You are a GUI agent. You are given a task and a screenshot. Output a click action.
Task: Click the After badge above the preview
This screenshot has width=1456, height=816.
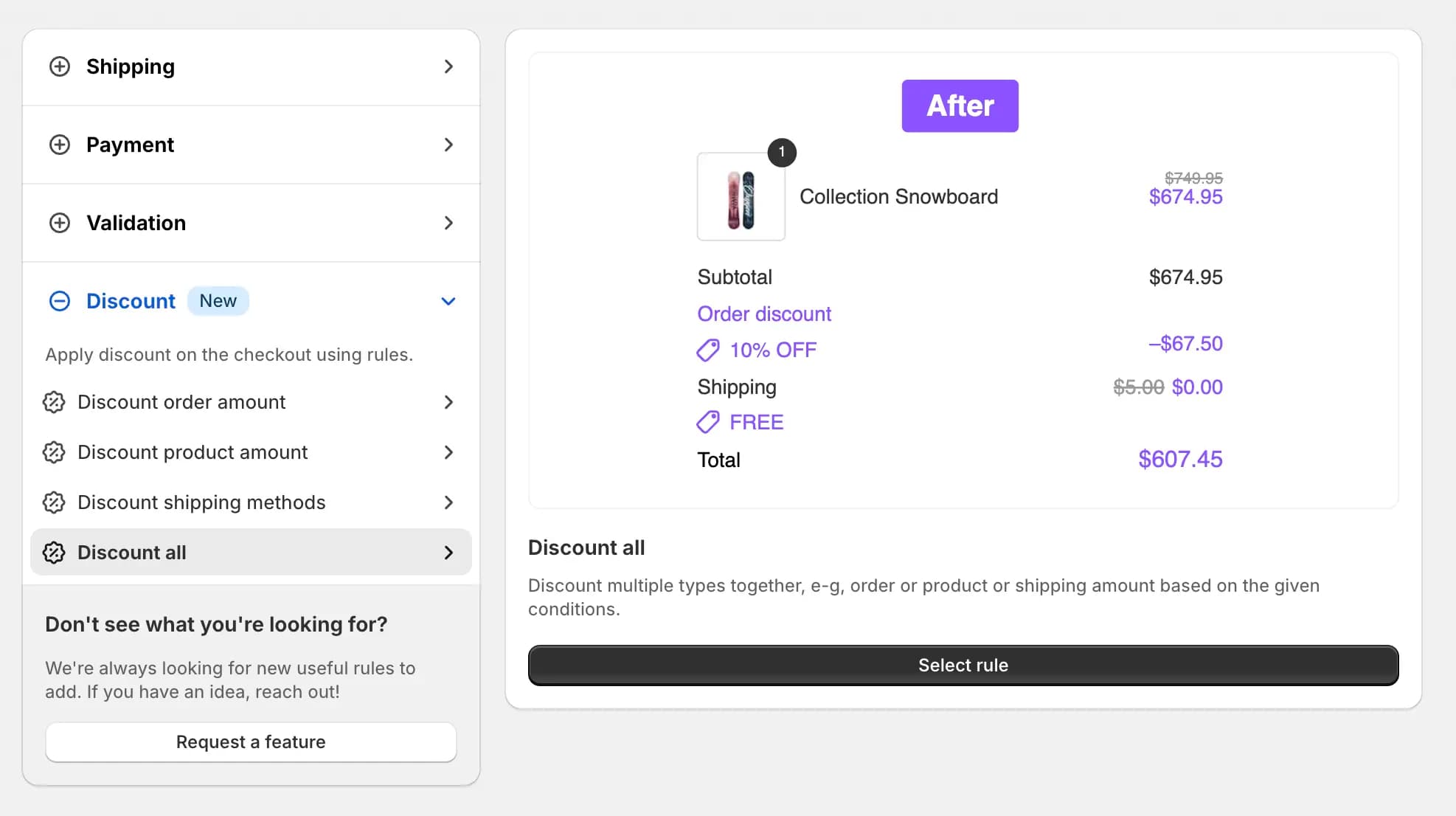coord(960,106)
